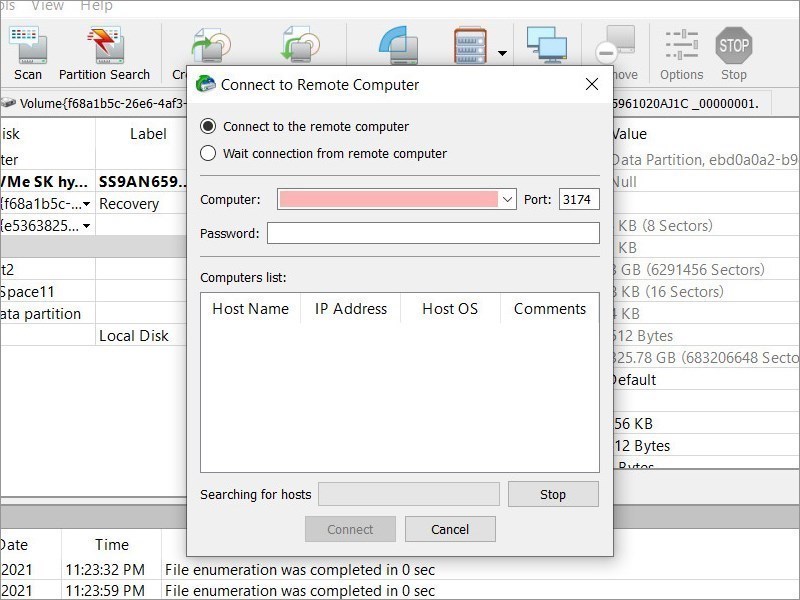Image resolution: width=800 pixels, height=600 pixels.
Task: Open dropdown arrow beside RAID icon
Action: tap(502, 54)
